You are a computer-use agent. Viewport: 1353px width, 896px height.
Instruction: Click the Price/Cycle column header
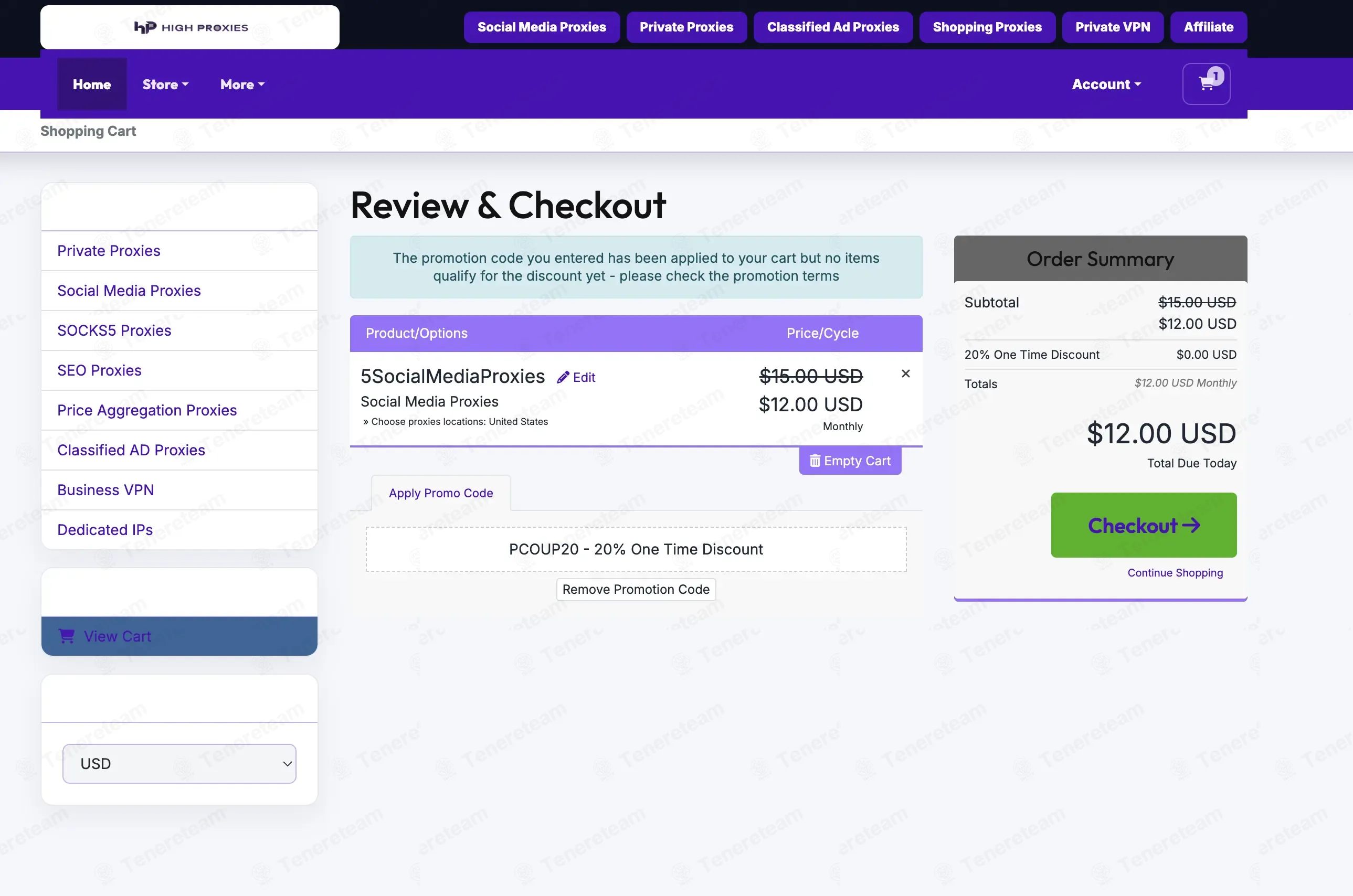pos(822,333)
